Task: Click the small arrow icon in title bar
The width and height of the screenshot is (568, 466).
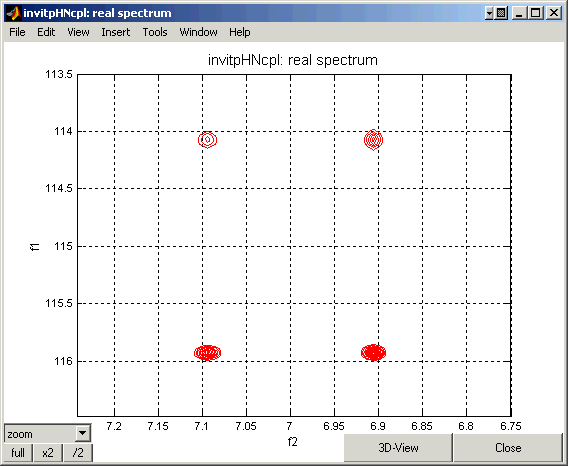Action: coord(489,14)
